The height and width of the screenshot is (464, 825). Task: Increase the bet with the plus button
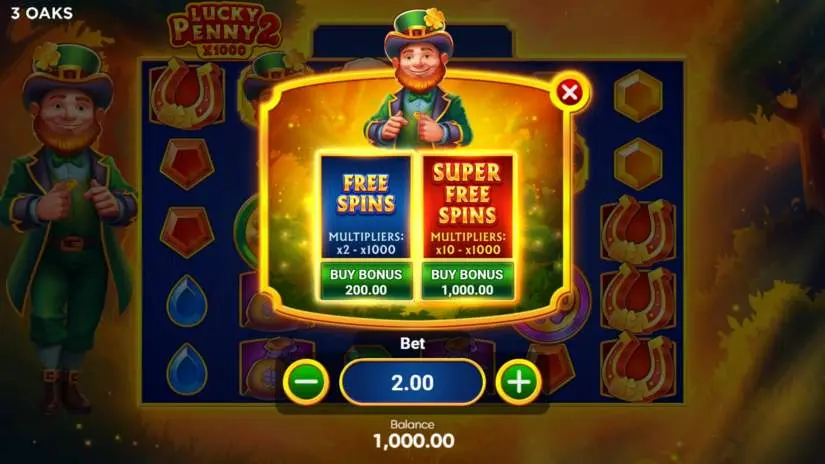coord(519,382)
